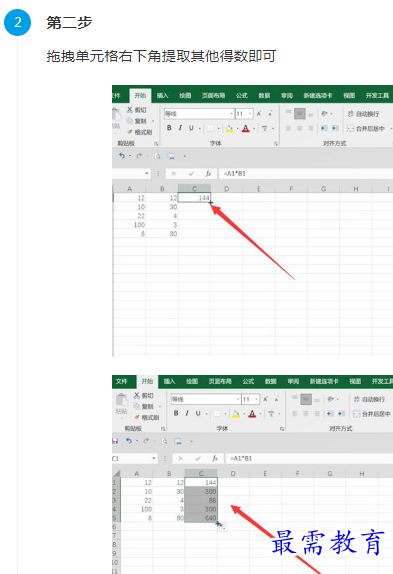This screenshot has width=393, height=574.
Task: Click the autofill options icon below cell 640
Action: pos(222,527)
